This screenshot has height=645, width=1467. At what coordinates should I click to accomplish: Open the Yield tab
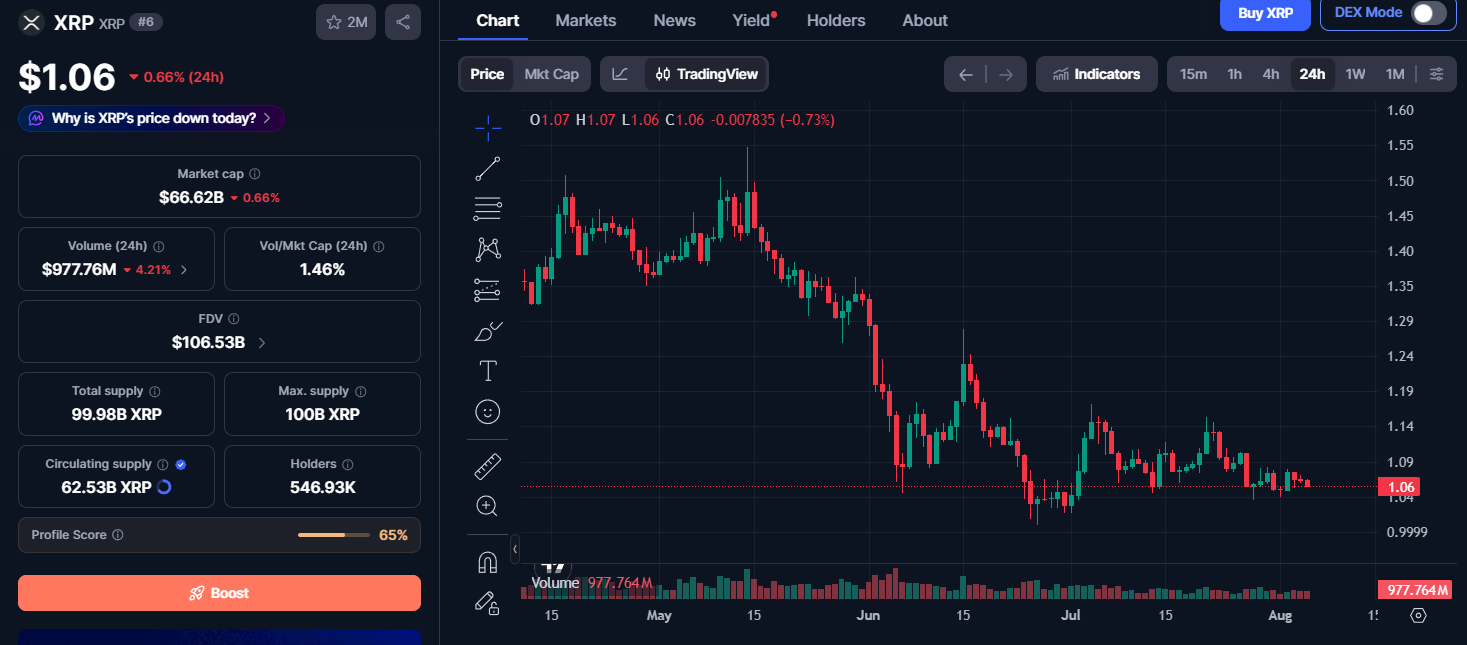tap(752, 20)
